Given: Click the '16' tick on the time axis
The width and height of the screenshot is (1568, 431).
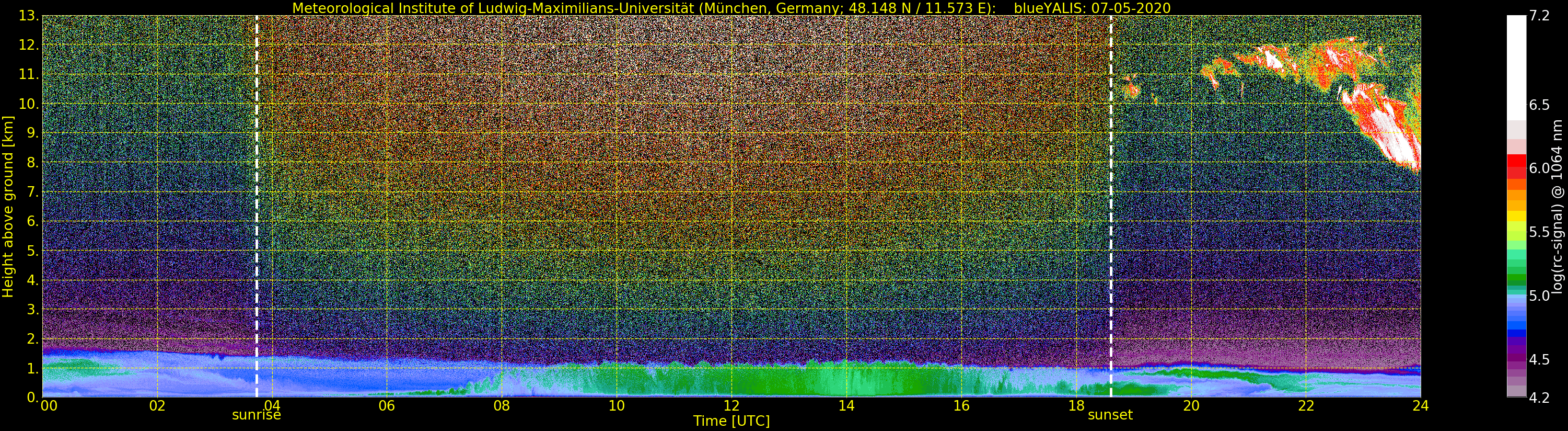Looking at the screenshot, I should (x=961, y=406).
